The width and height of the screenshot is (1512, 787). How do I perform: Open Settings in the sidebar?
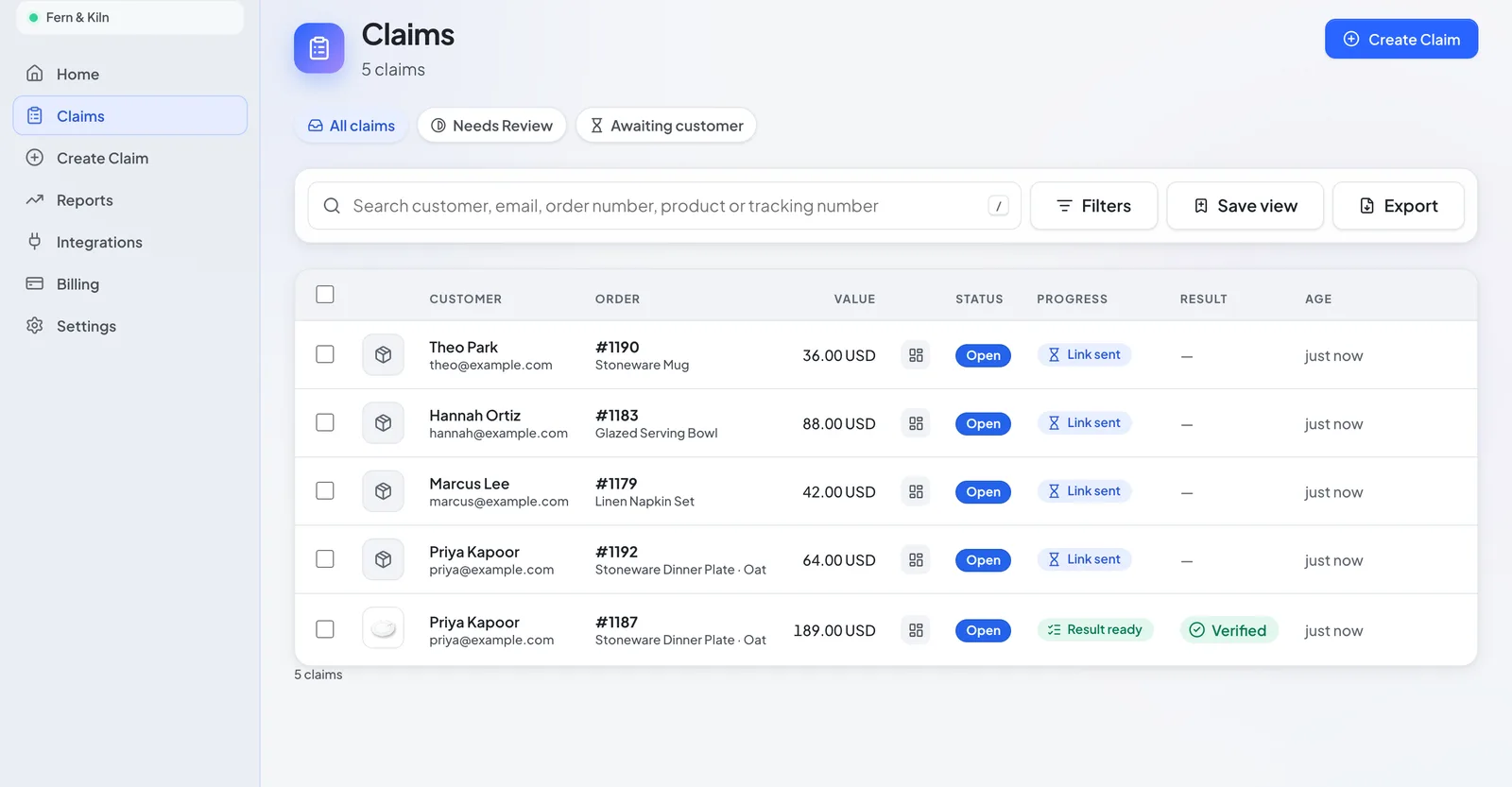point(130,326)
